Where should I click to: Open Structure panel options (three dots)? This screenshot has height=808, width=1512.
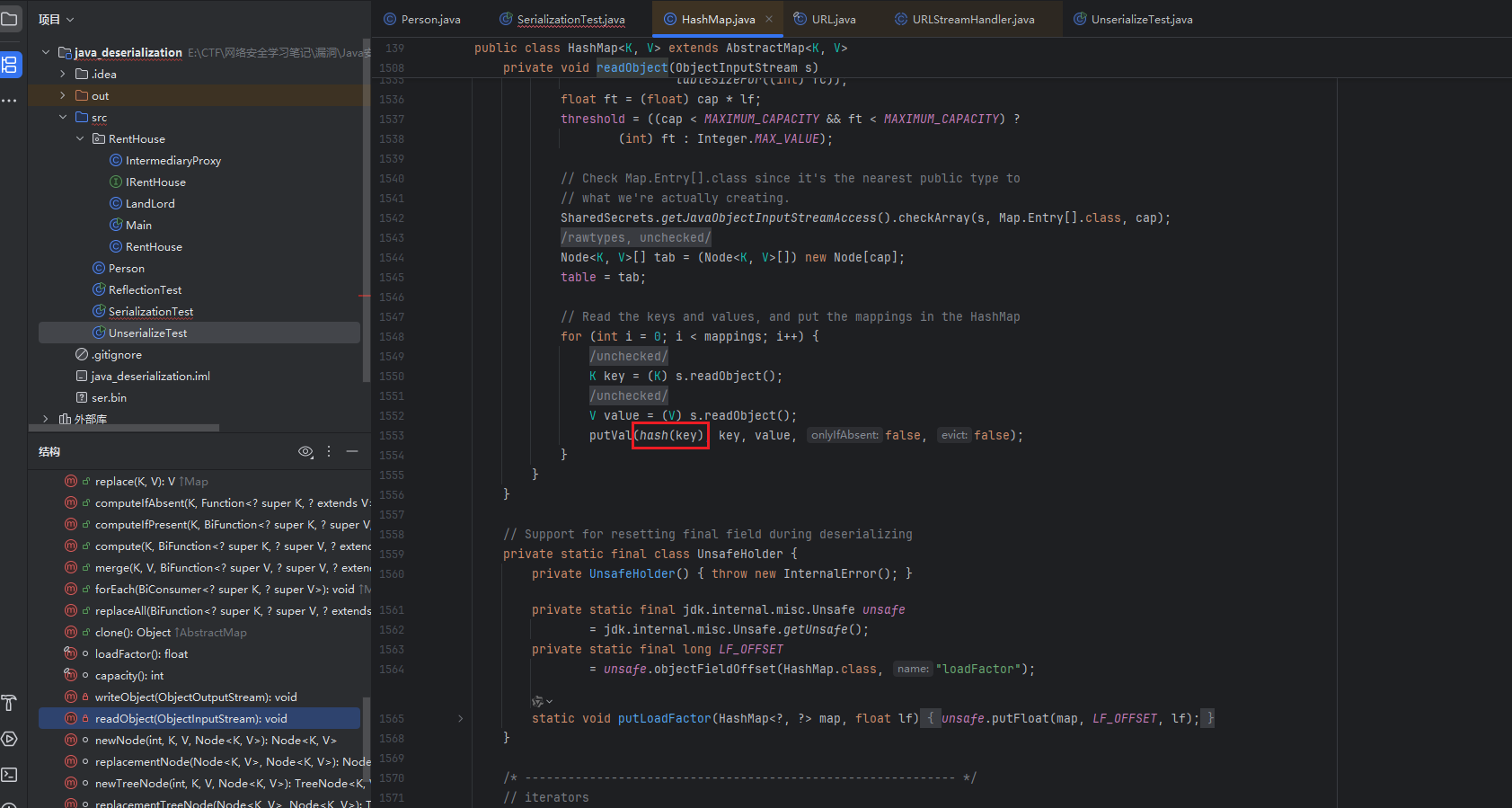tap(329, 451)
